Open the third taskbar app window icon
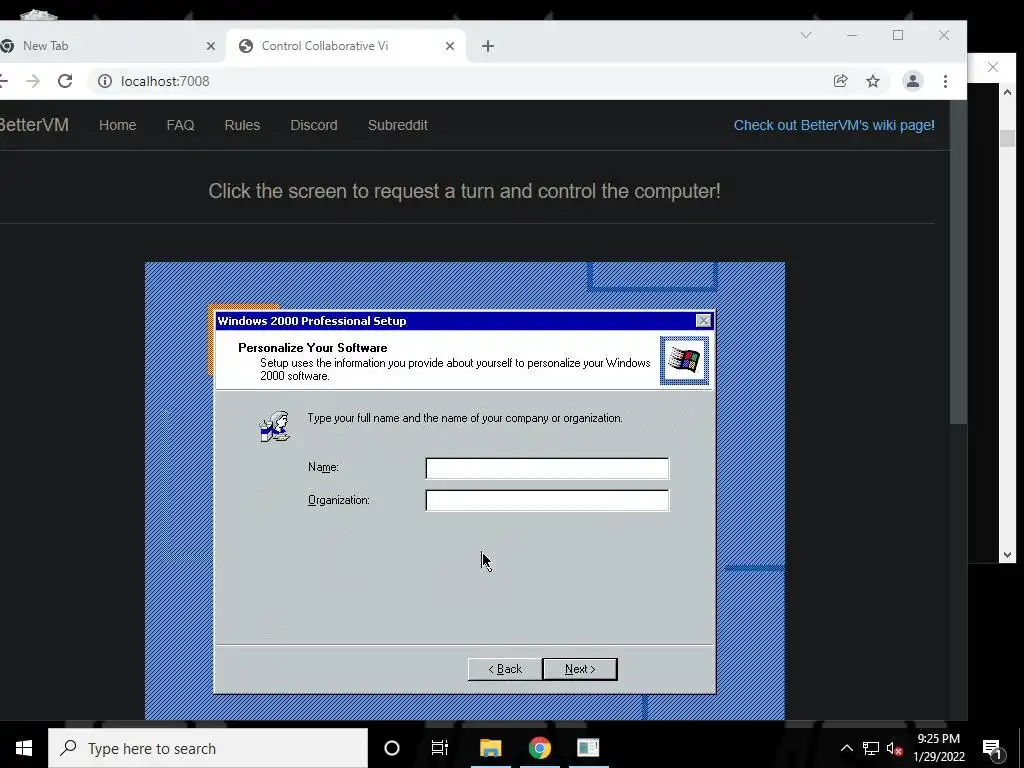Viewport: 1024px width, 768px height. 588,748
